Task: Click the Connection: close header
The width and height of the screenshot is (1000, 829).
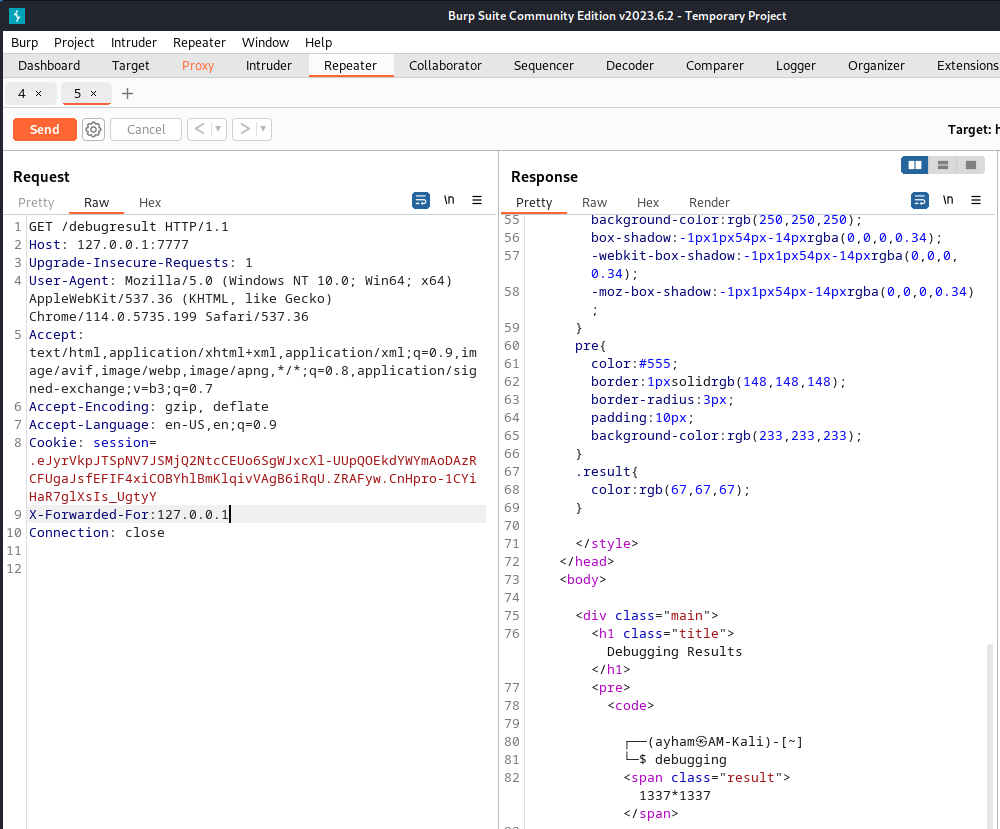Action: tap(96, 532)
